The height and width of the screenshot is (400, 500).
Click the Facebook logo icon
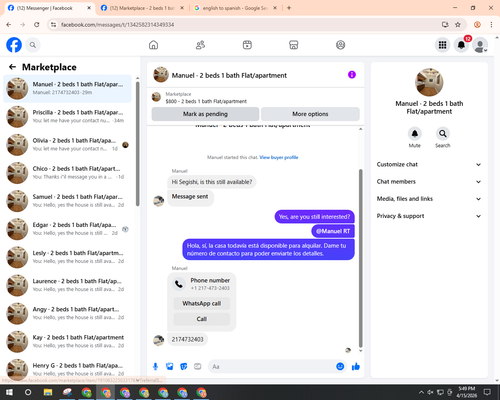click(x=14, y=45)
